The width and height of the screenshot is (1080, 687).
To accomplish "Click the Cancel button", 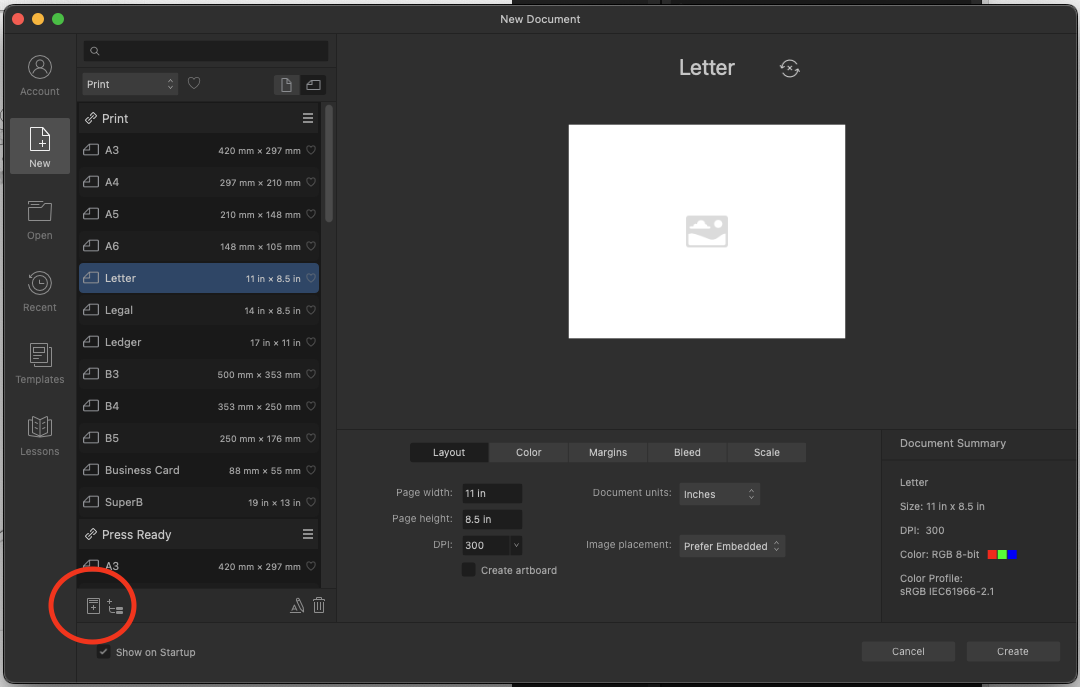I will coord(908,651).
